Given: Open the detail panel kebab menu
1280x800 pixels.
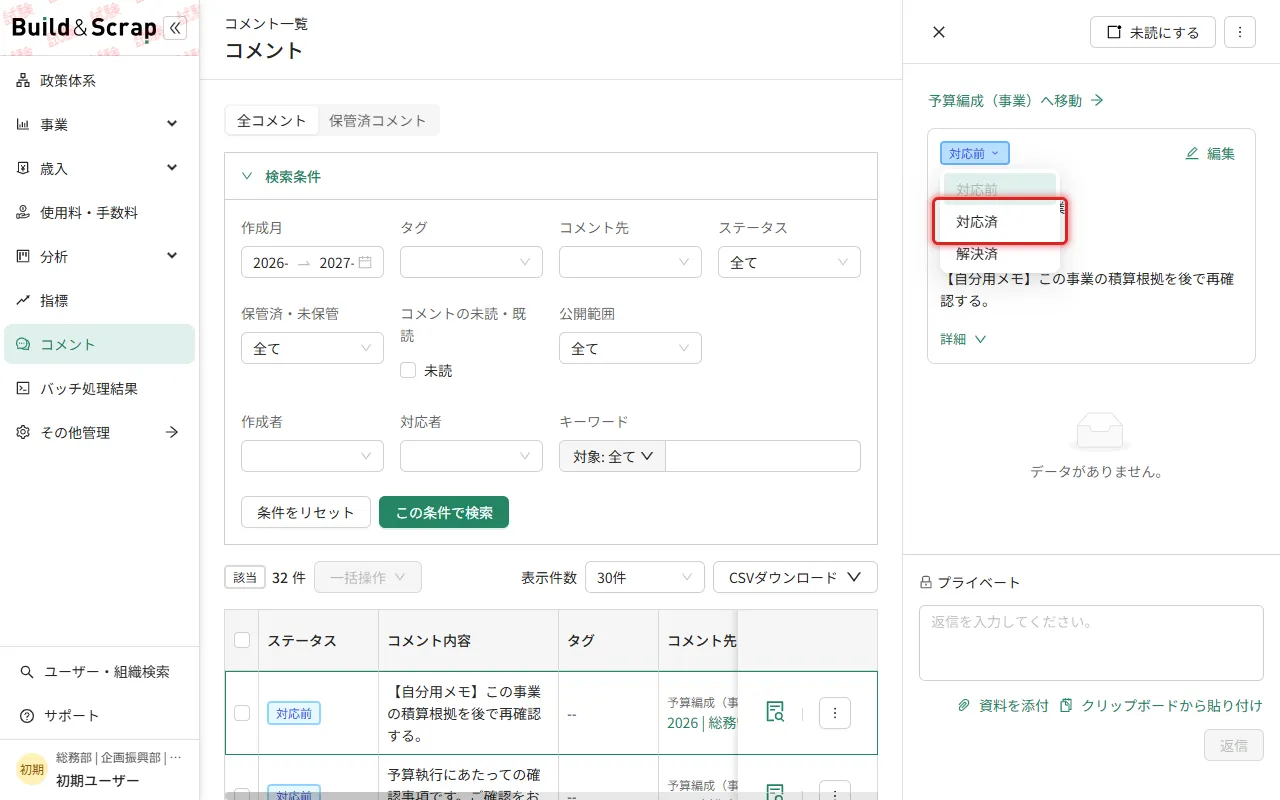Looking at the screenshot, I should pyautogui.click(x=1240, y=32).
